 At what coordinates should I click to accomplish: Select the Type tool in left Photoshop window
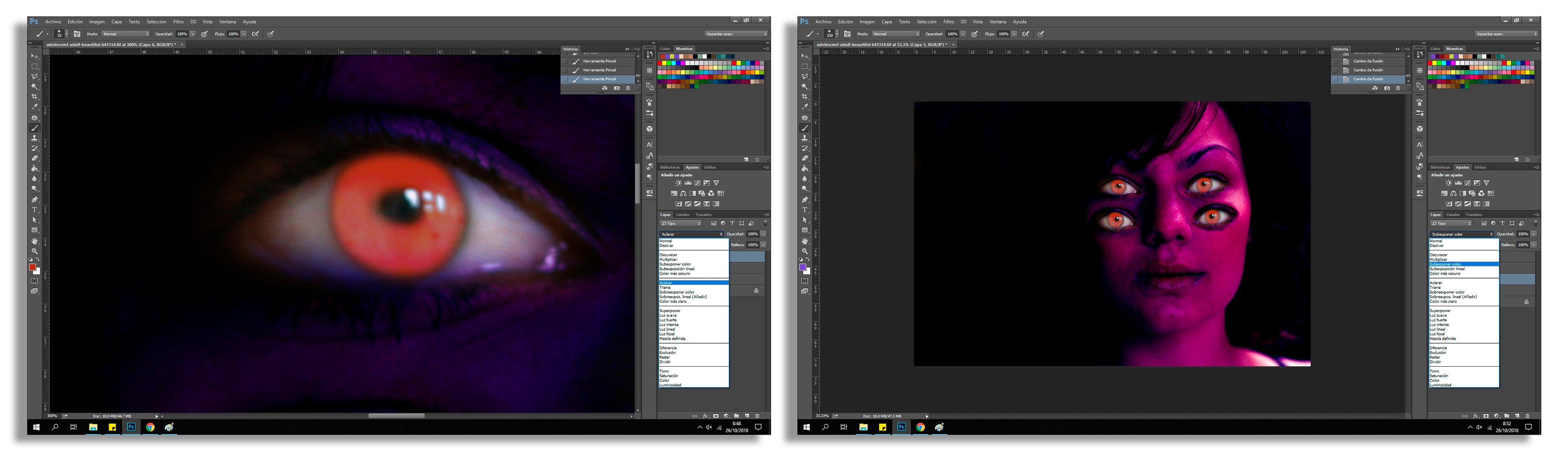pyautogui.click(x=35, y=210)
